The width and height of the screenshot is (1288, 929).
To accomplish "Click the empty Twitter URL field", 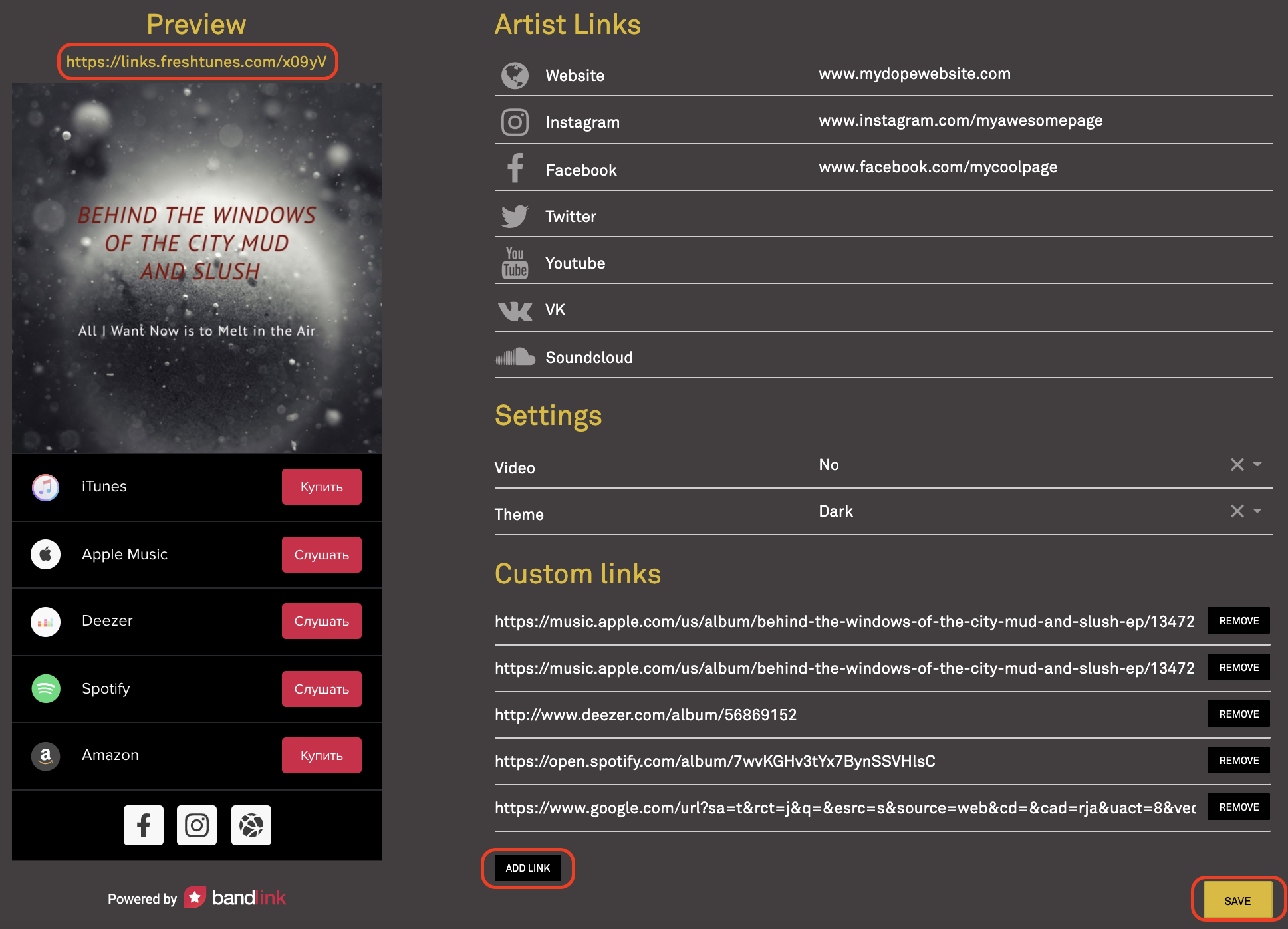I will point(1045,216).
